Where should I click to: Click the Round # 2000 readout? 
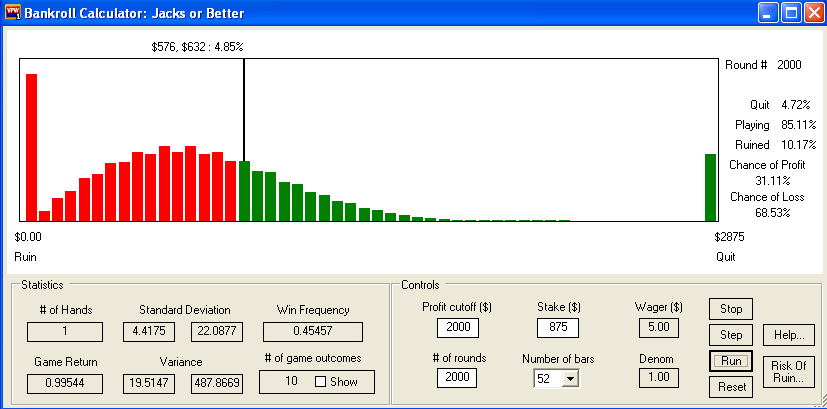(x=763, y=65)
